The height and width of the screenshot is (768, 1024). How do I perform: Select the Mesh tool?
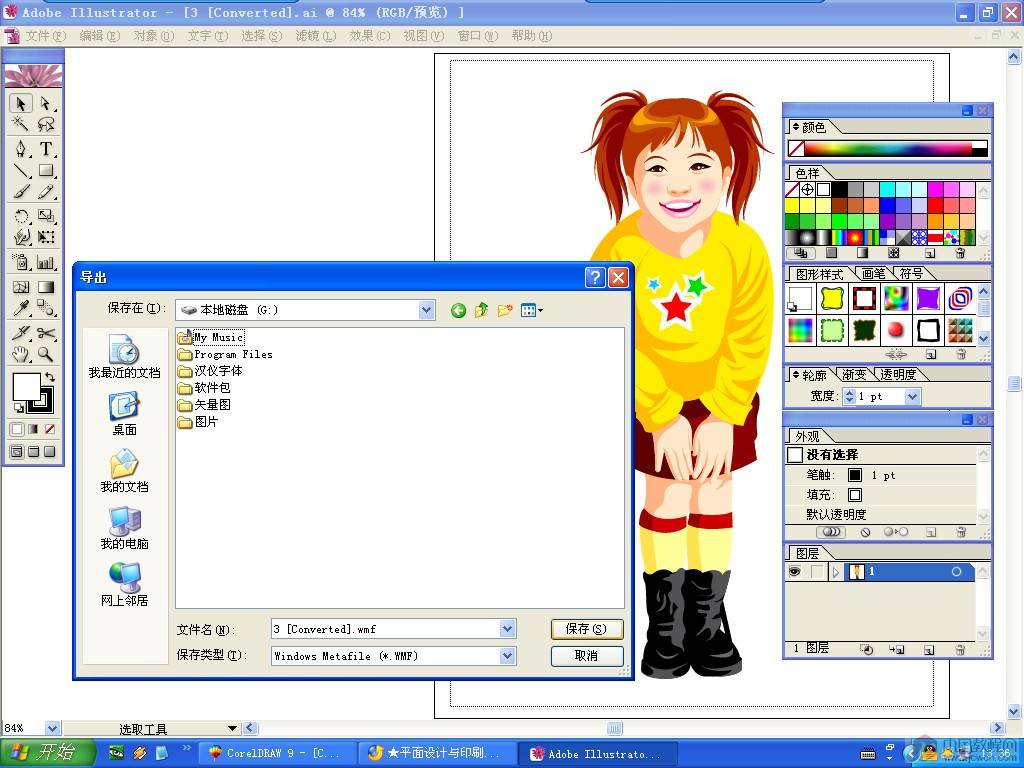click(21, 287)
